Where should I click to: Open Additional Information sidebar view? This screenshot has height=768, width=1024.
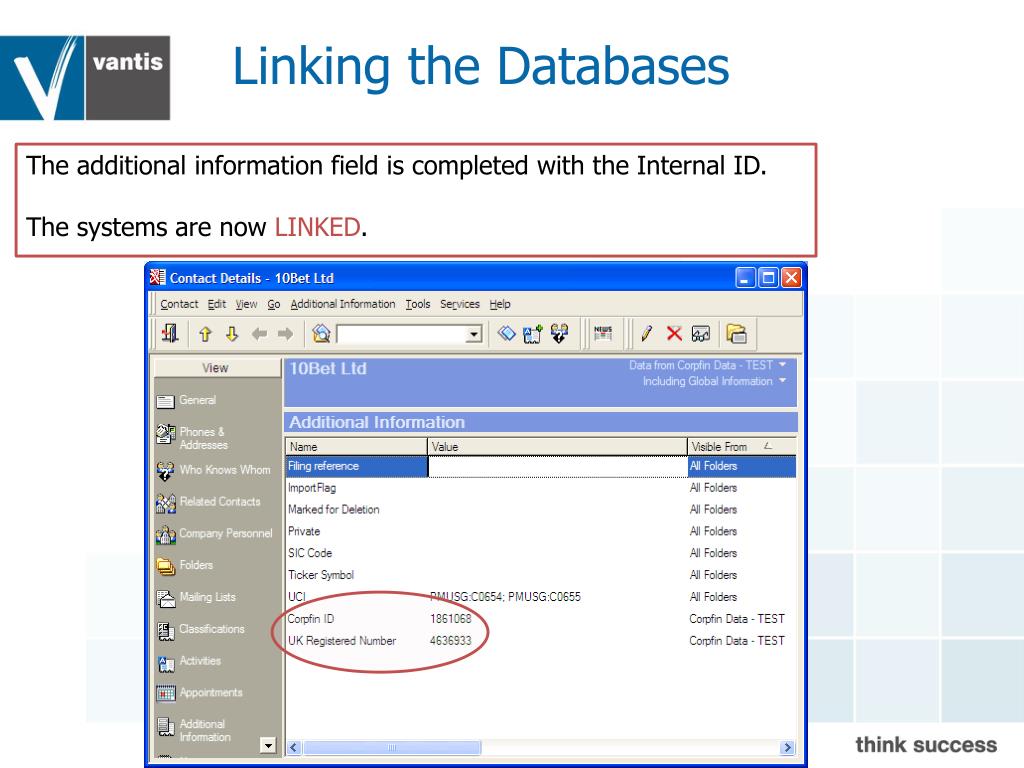pos(194,730)
